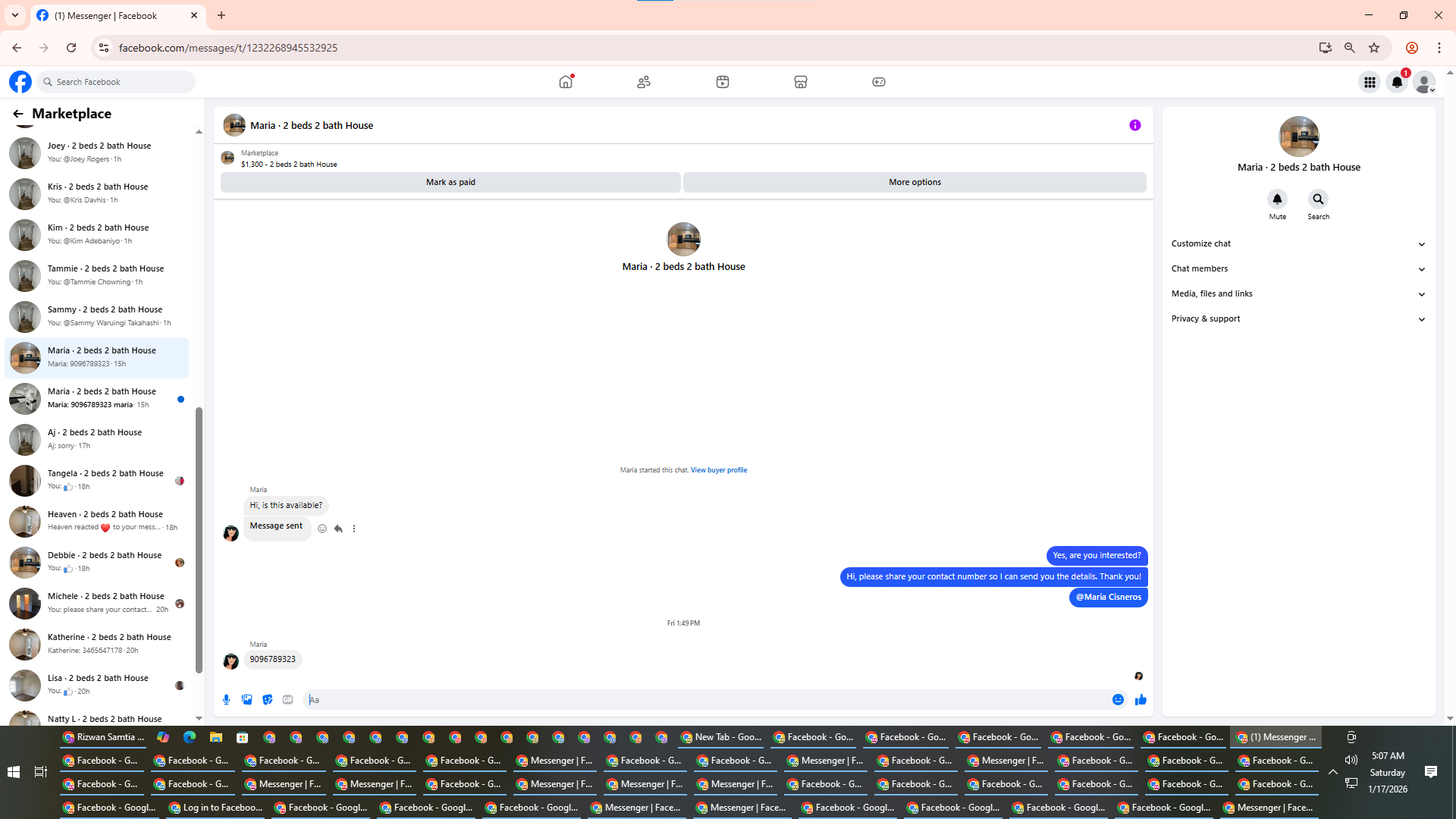Open the Facebook Home tab
Image resolution: width=1456 pixels, height=819 pixels.
pos(566,82)
